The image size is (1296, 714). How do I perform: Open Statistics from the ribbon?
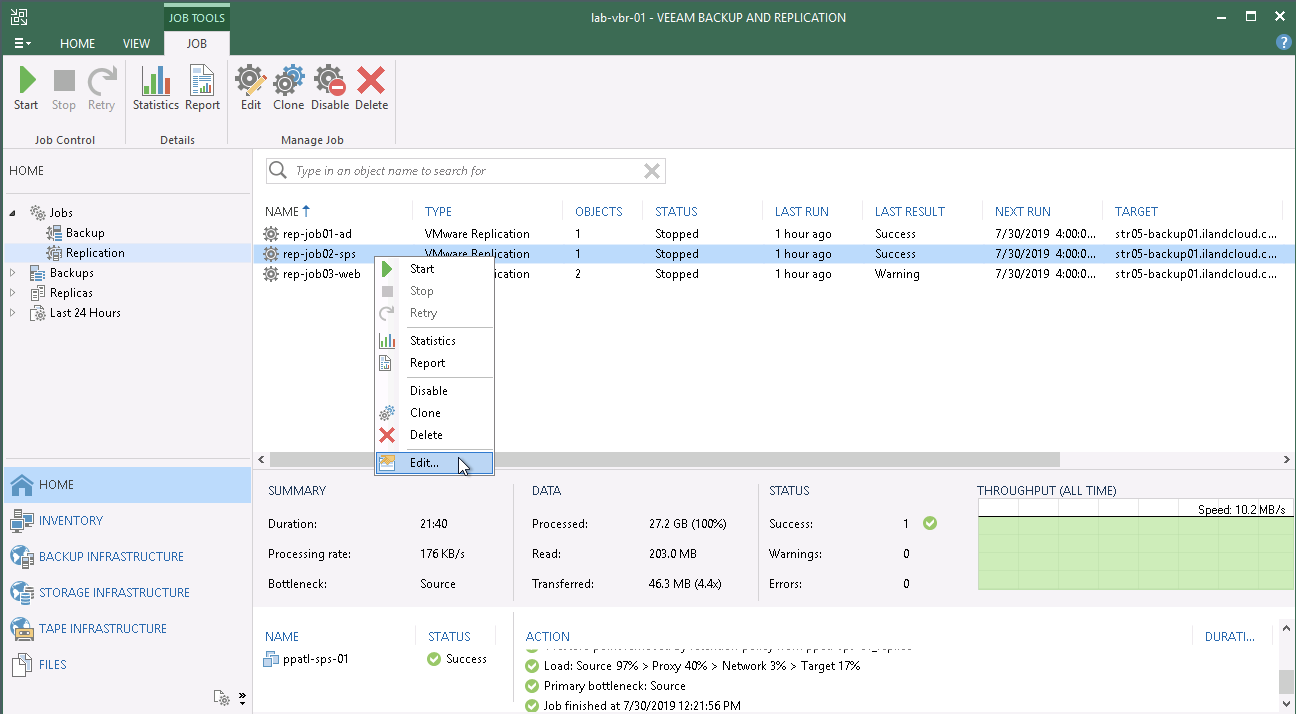pos(155,88)
